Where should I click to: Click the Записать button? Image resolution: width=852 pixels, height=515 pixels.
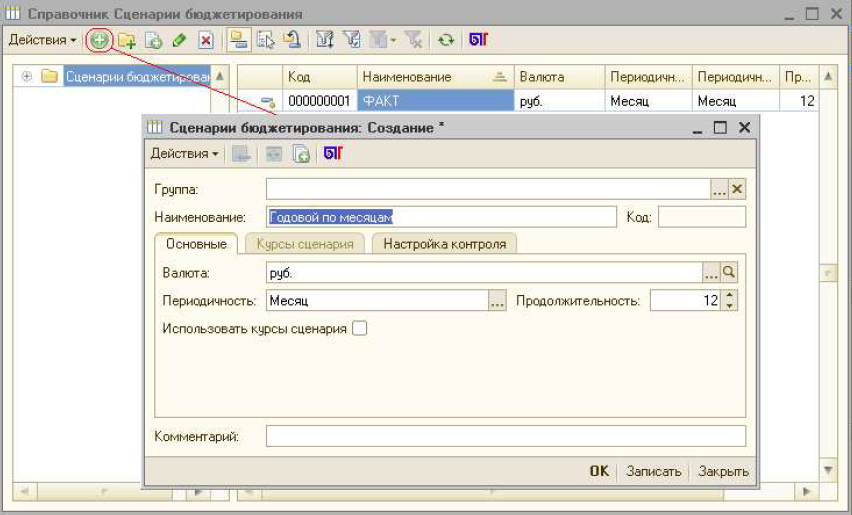point(653,471)
